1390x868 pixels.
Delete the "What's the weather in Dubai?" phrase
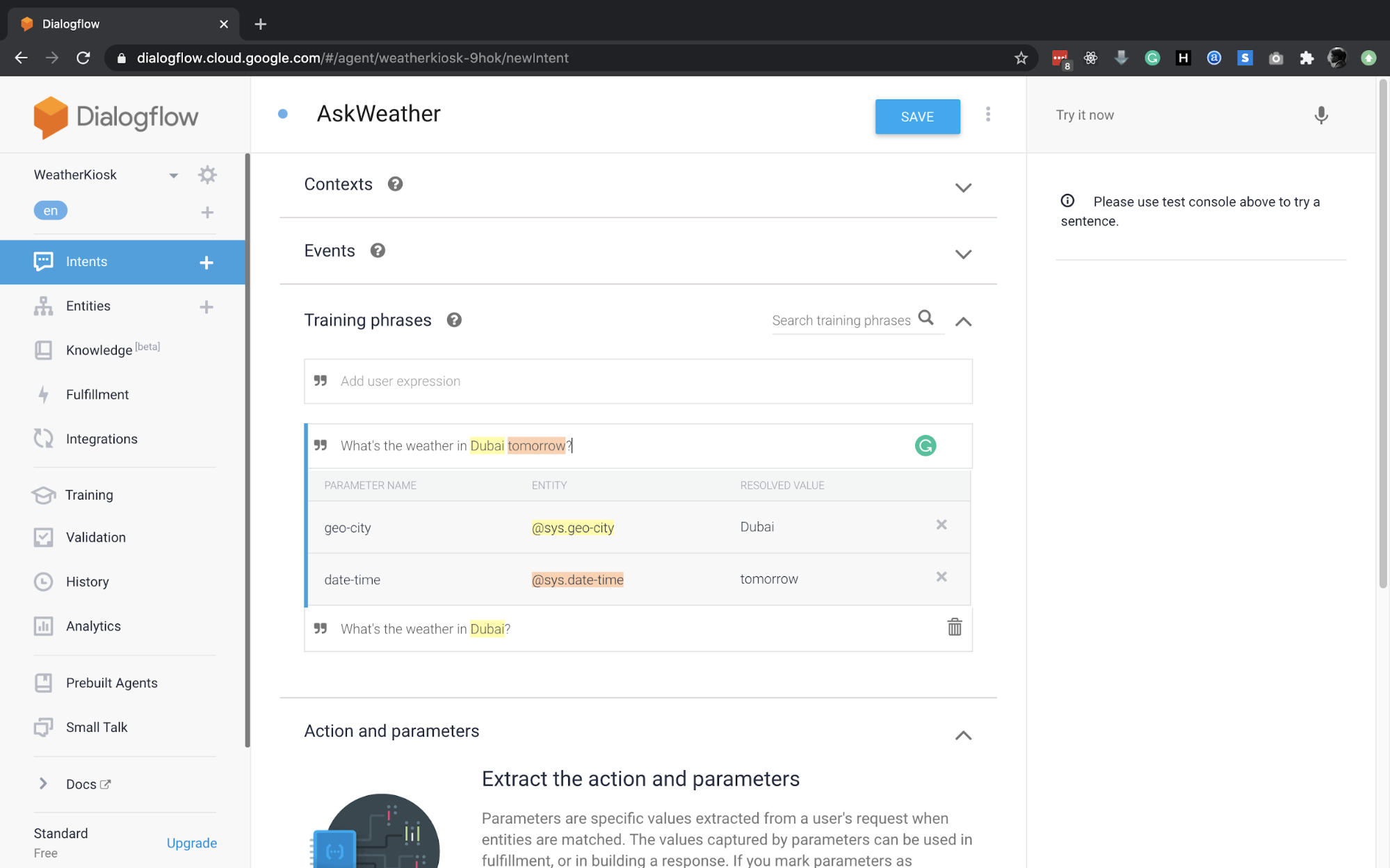(954, 628)
